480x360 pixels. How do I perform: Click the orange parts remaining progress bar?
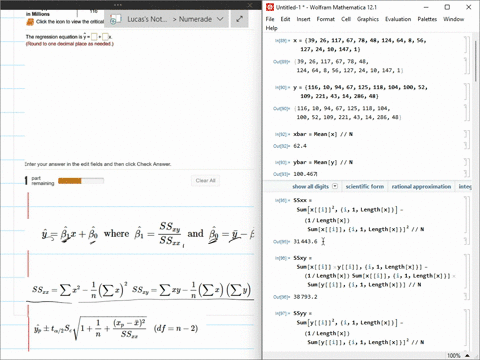coord(81,181)
